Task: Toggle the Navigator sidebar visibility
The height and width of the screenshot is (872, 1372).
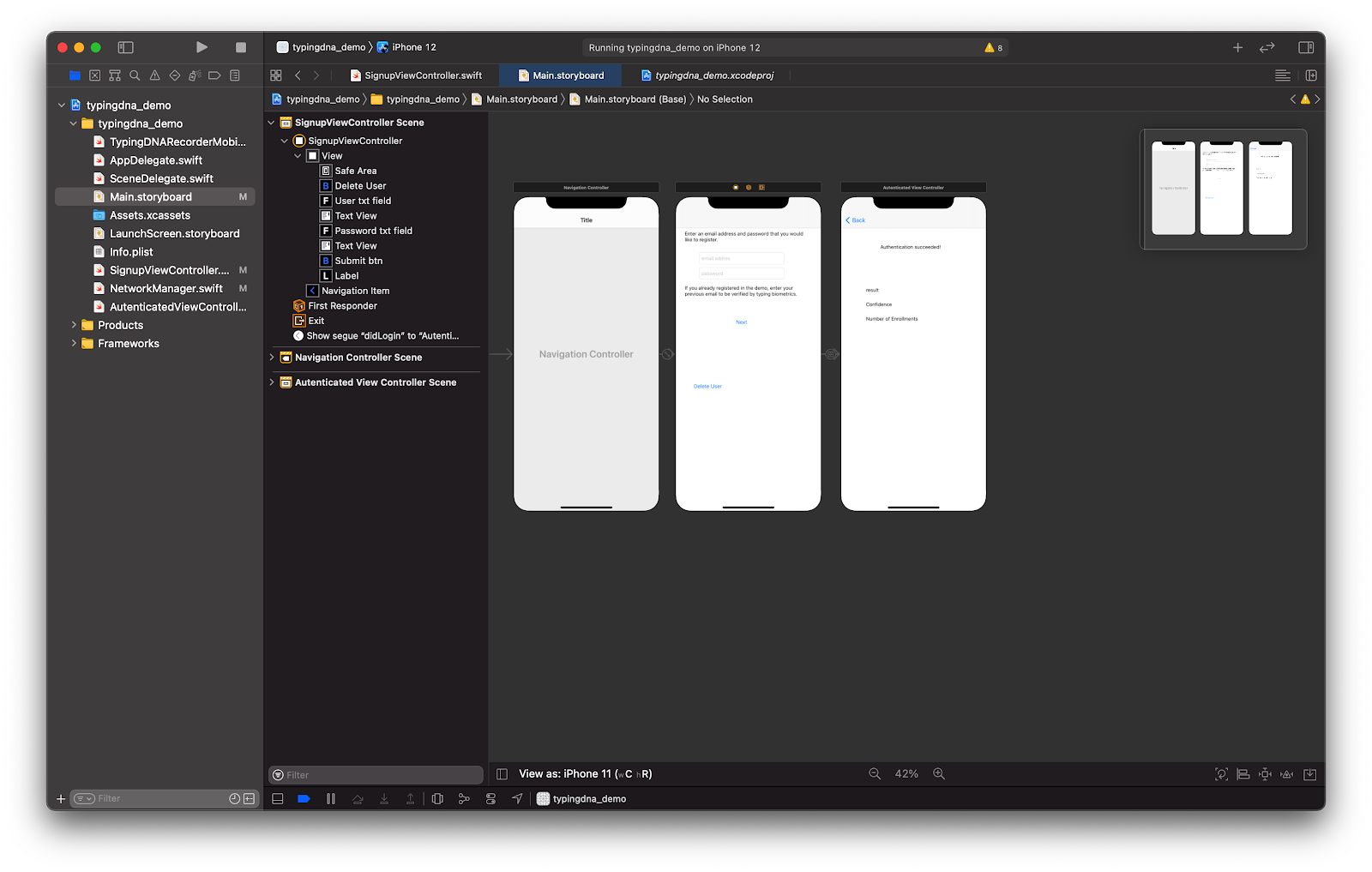Action: [126, 47]
